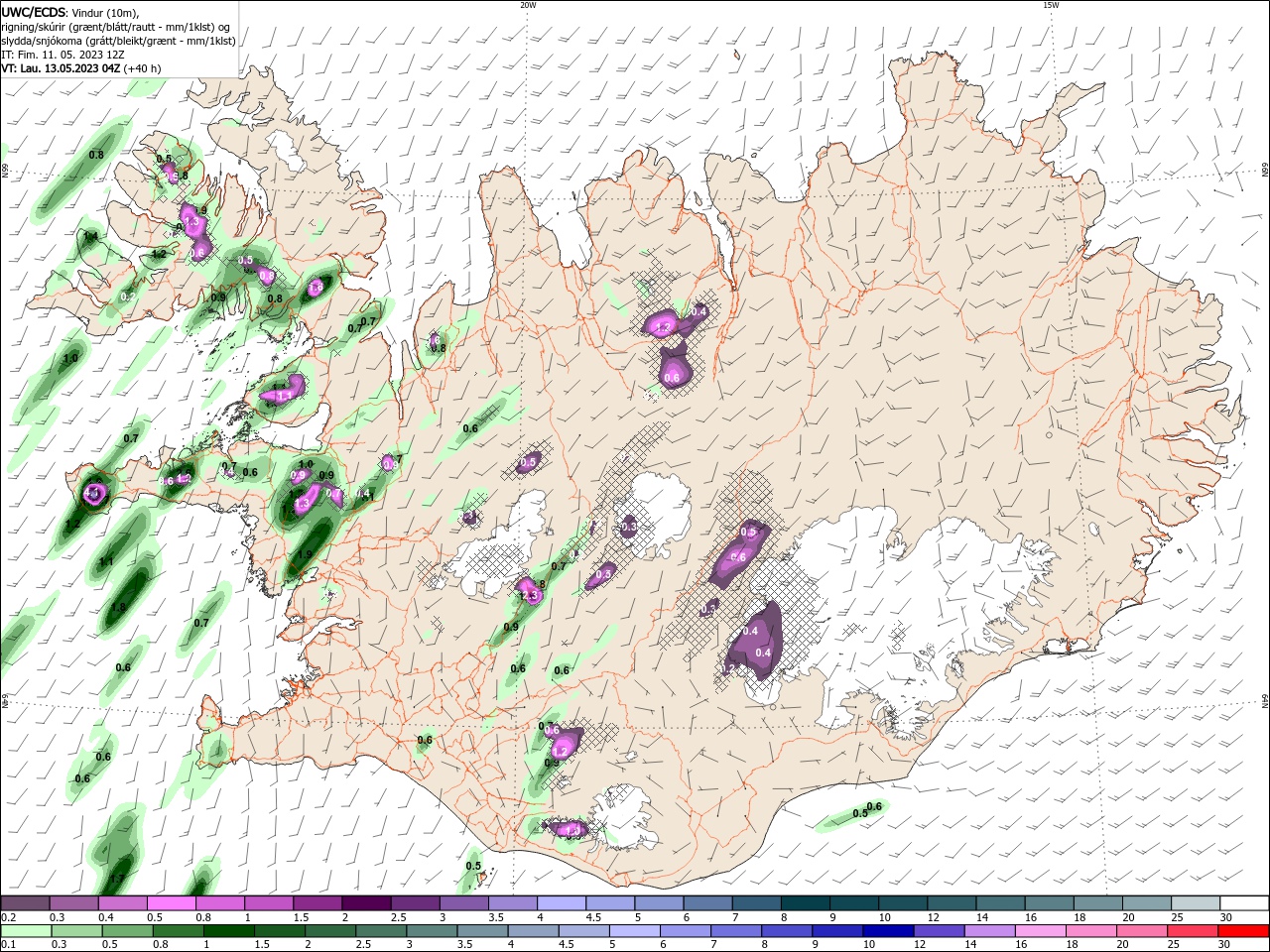Click the '0.2' label on the upper scale
Image resolution: width=1270 pixels, height=952 pixels.
(8, 917)
